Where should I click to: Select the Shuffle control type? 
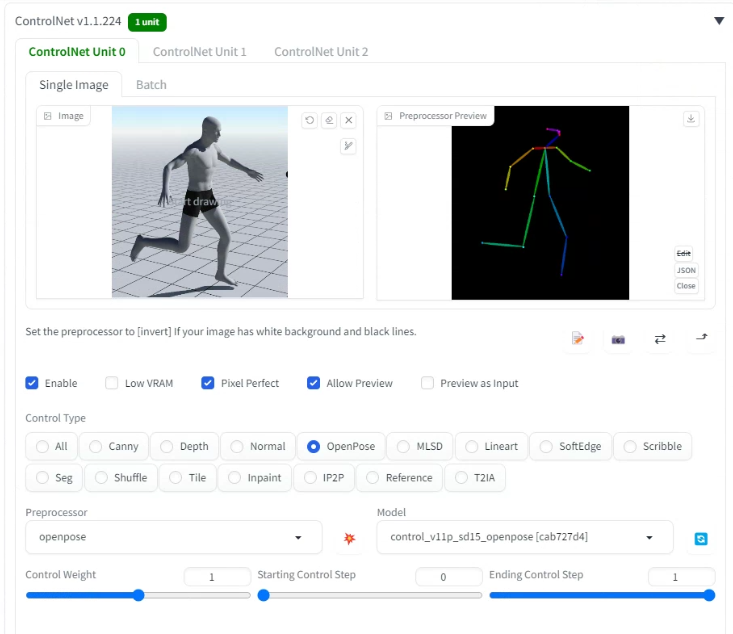coord(121,478)
